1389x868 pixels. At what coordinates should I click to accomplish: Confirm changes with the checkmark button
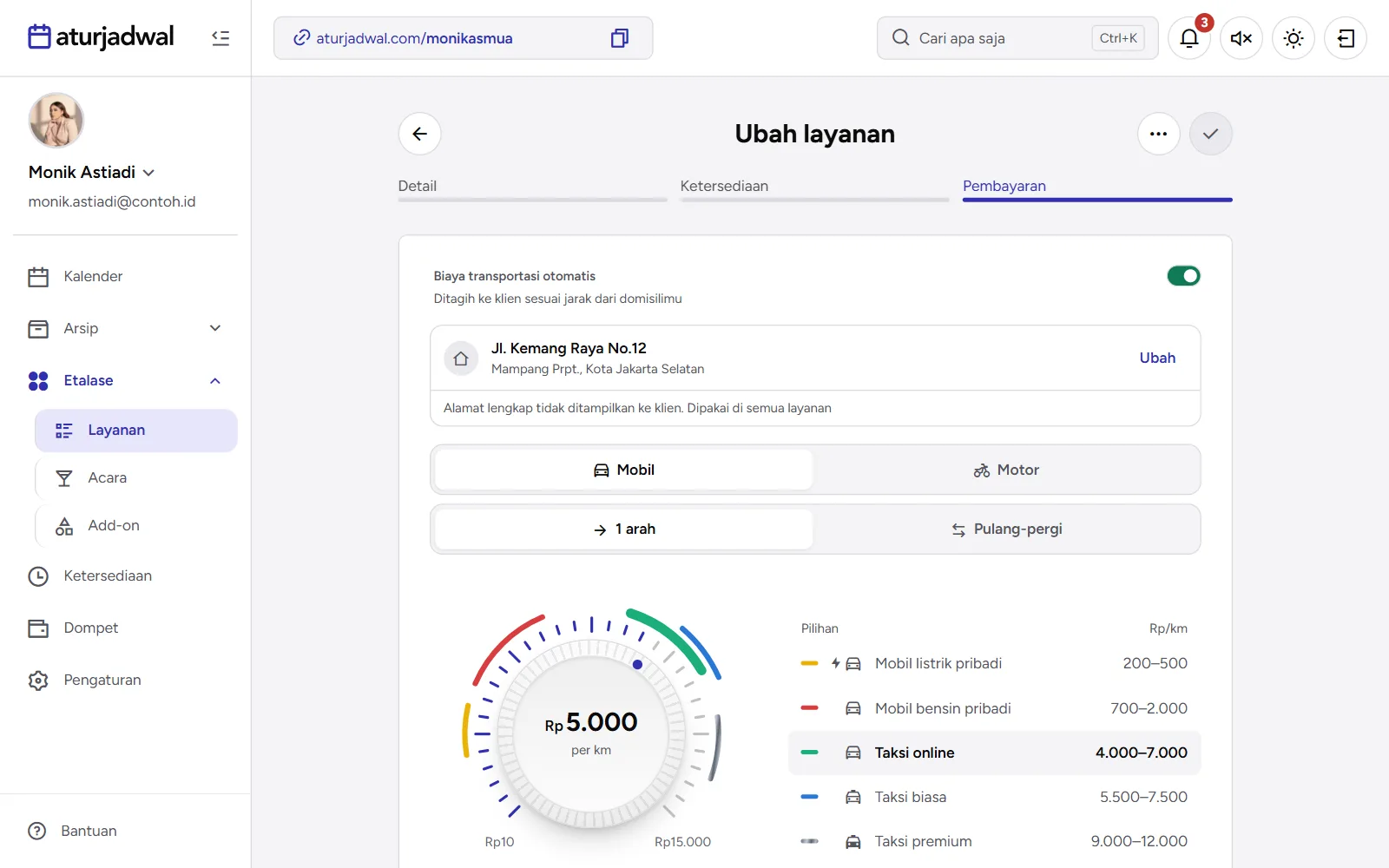tap(1211, 134)
